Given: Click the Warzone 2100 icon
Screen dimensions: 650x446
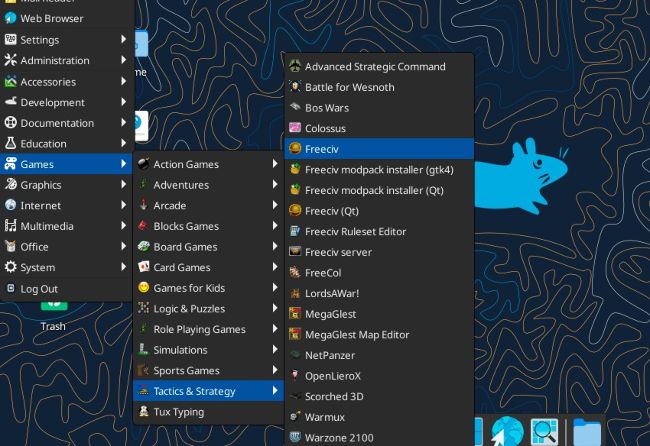Looking at the screenshot, I should click(x=295, y=437).
